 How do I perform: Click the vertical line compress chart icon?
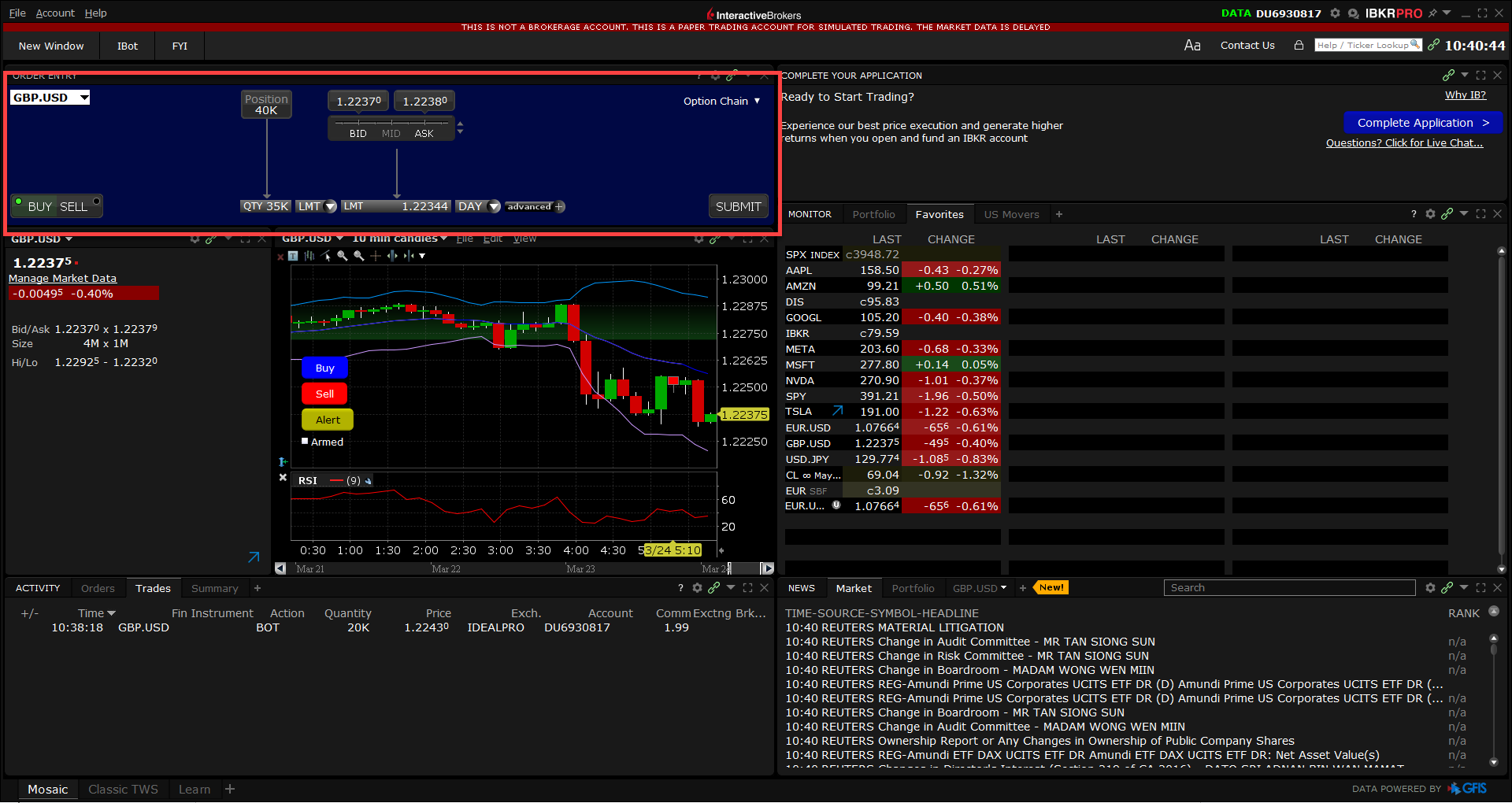coord(409,256)
